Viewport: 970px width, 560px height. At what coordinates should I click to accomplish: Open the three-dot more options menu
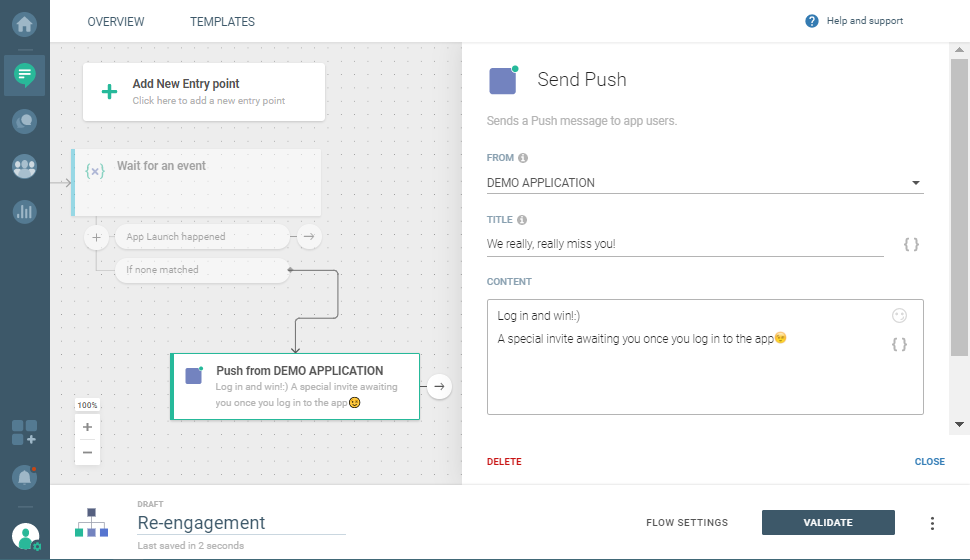pos(932,523)
